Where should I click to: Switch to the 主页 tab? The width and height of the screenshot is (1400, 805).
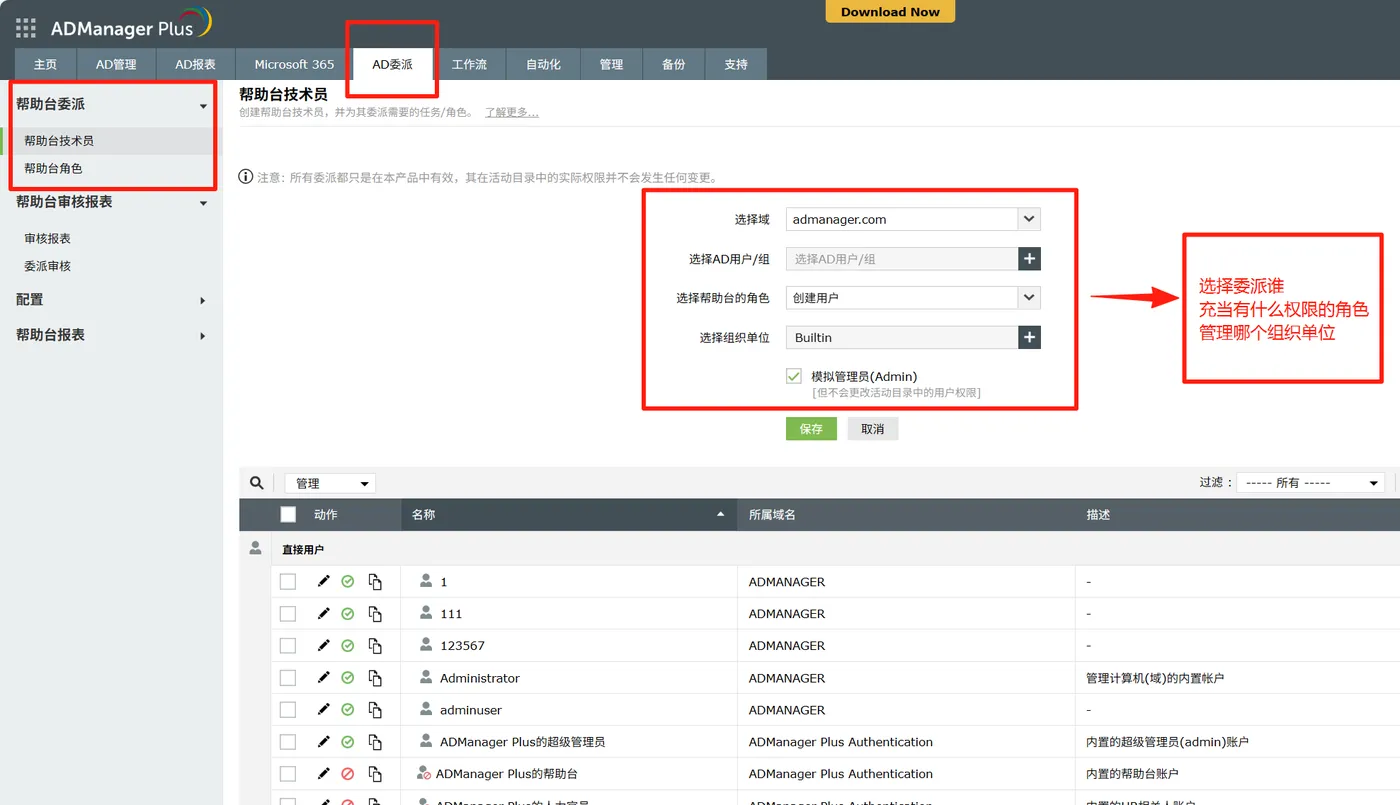pyautogui.click(x=45, y=64)
